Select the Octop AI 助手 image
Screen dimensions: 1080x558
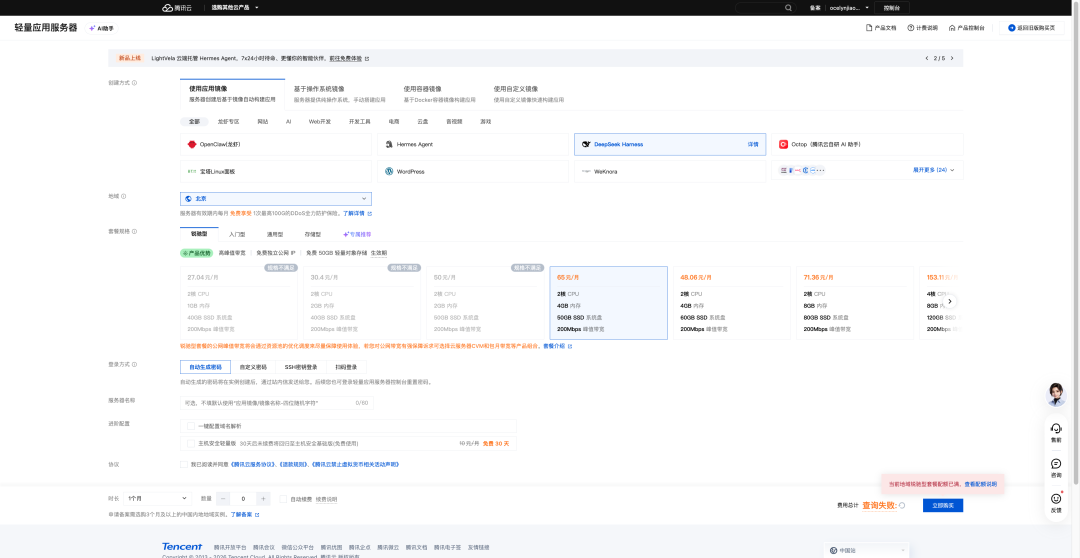[x=867, y=145]
